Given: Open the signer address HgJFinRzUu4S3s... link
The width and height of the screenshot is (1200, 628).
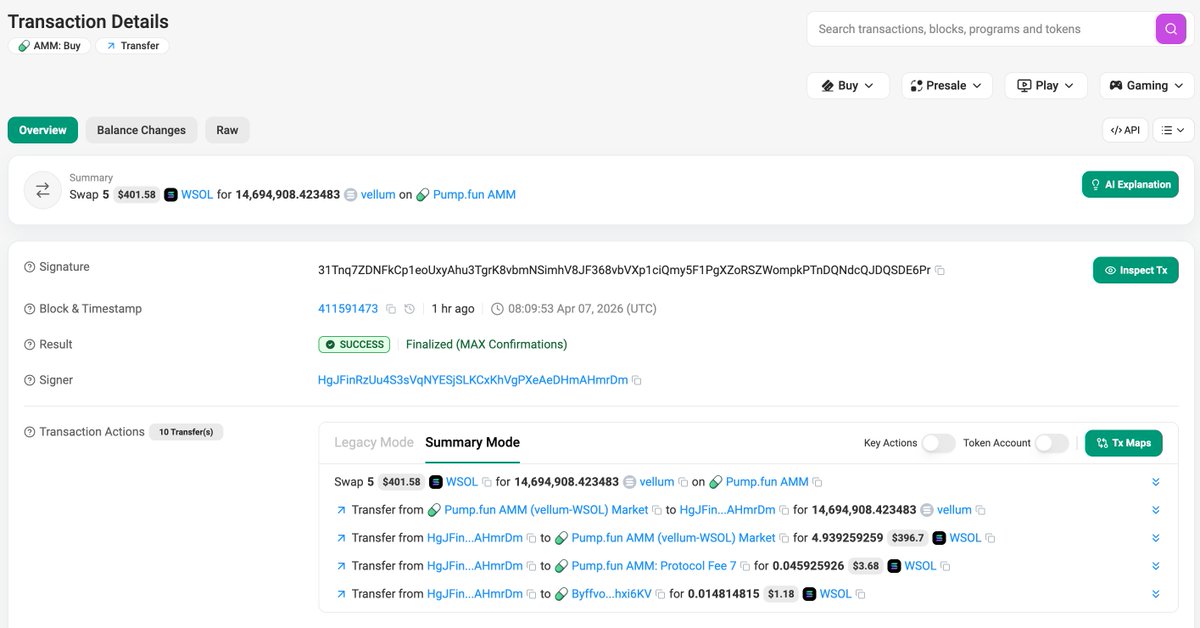Looking at the screenshot, I should [x=473, y=381].
